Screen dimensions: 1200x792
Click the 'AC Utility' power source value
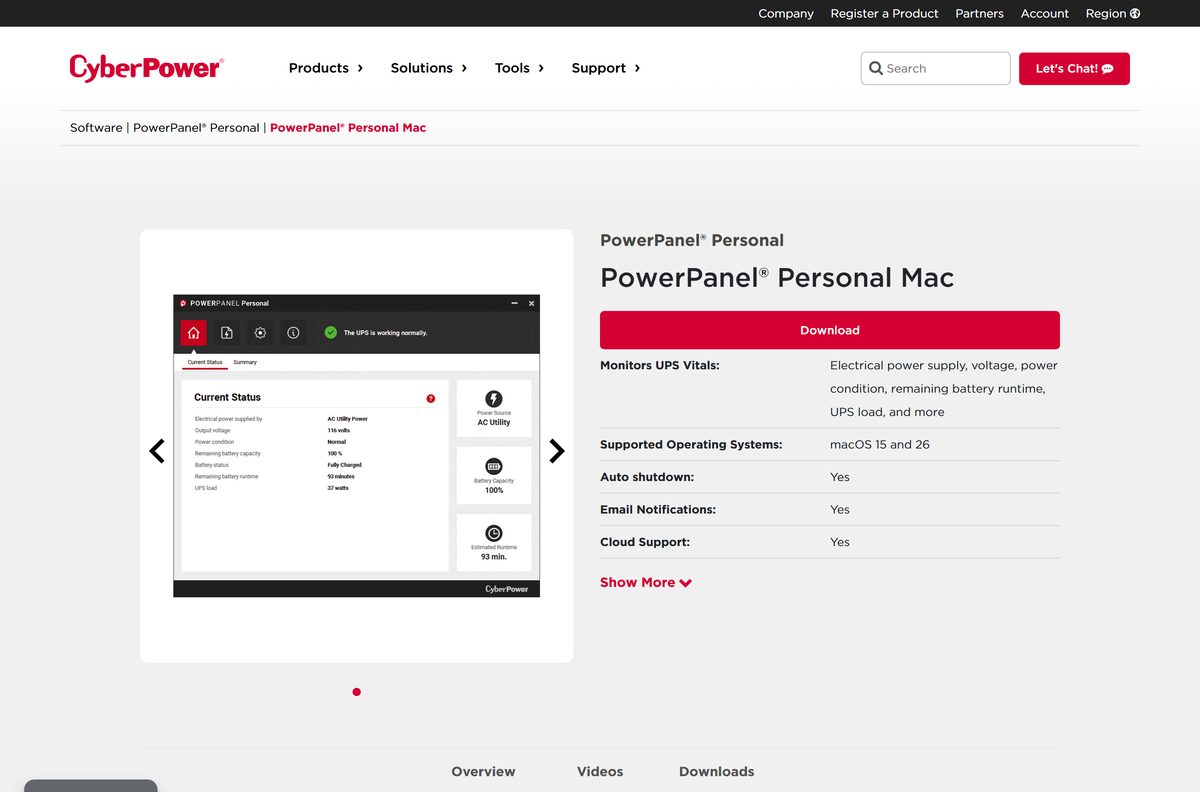(x=494, y=422)
